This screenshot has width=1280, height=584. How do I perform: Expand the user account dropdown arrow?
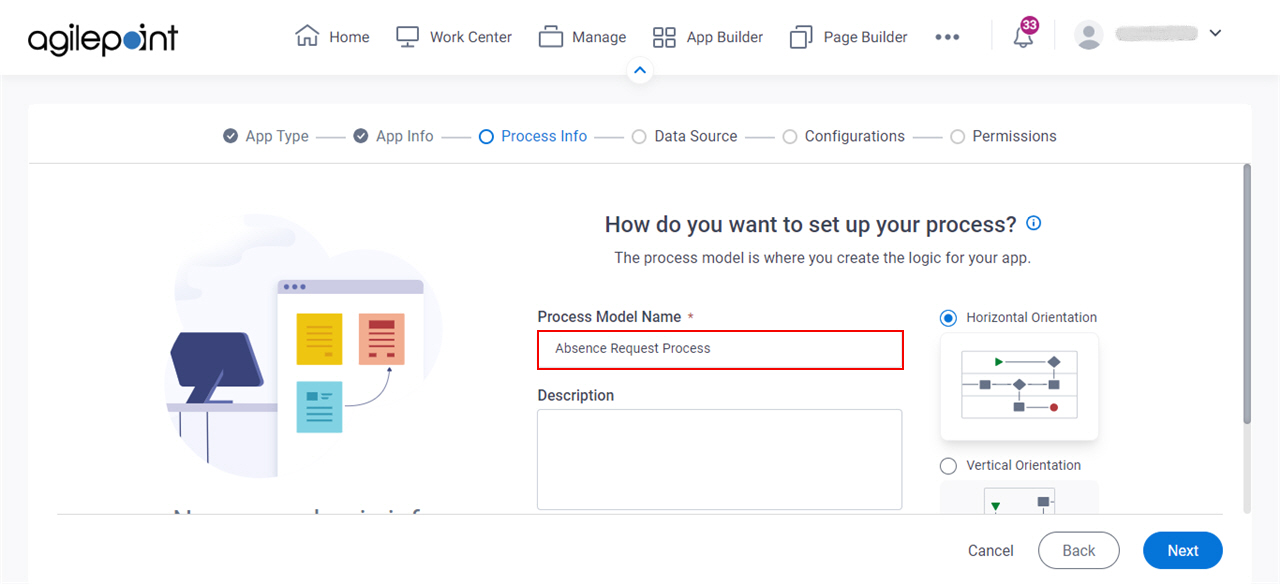click(1215, 33)
